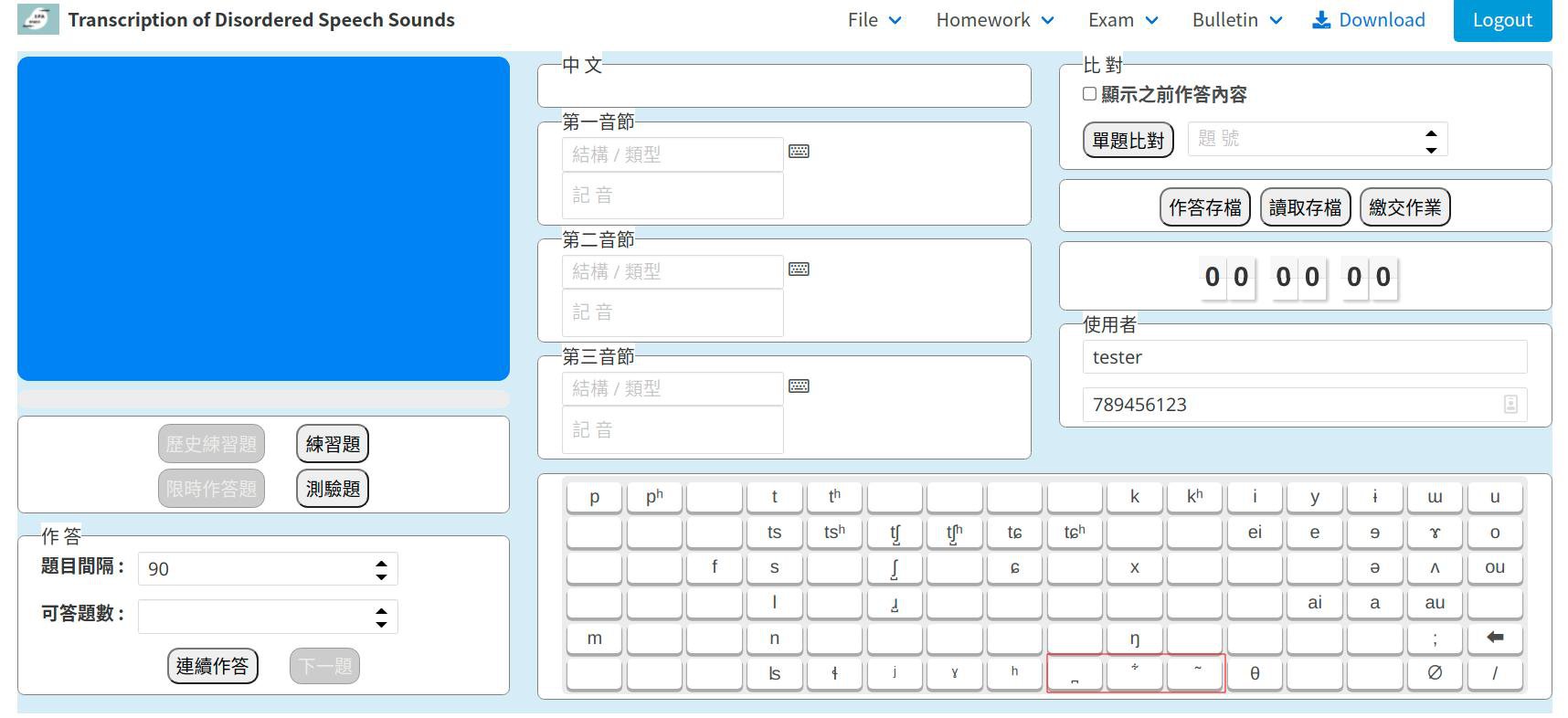Open the Exam menu
Viewport: 1568px width, 718px height.
click(1122, 20)
